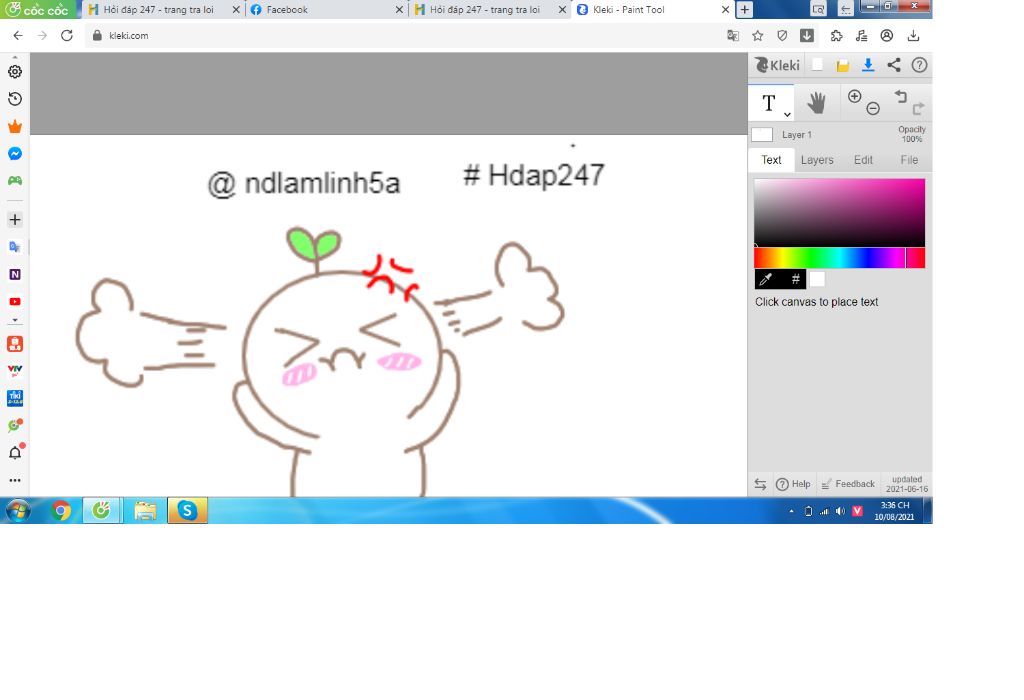Click the Kleki logo
The height and width of the screenshot is (700, 1024).
tap(776, 65)
